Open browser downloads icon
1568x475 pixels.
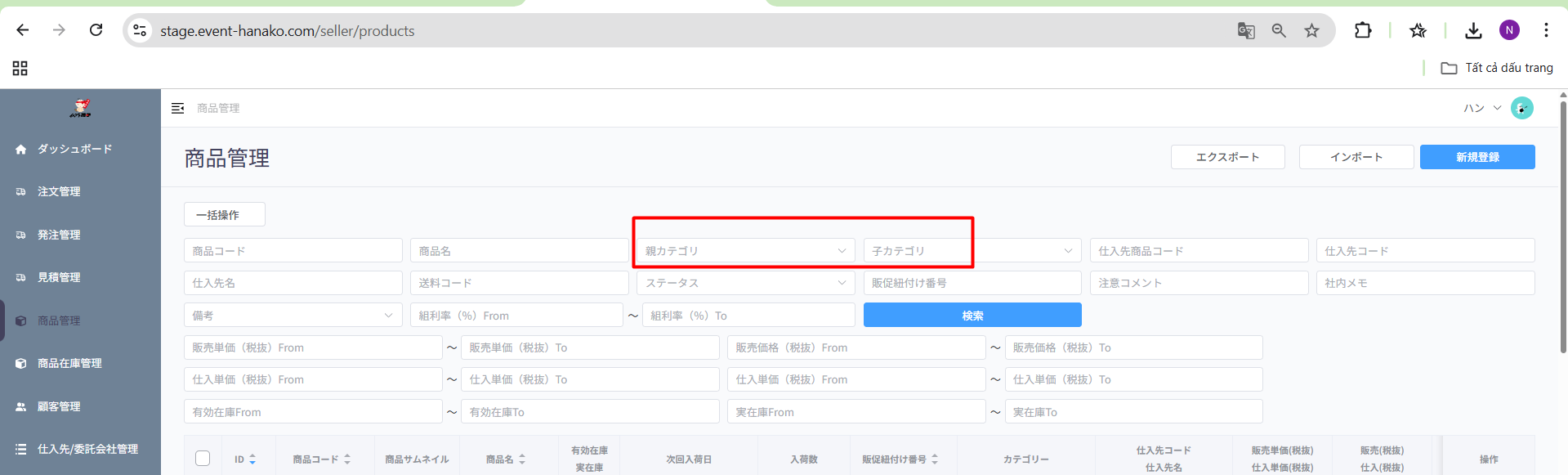tap(1472, 31)
